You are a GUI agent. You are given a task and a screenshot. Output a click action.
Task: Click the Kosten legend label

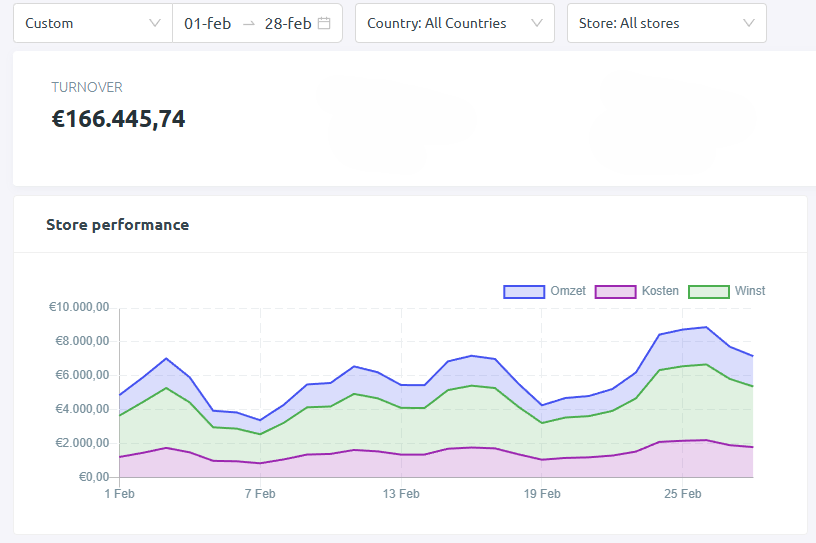click(x=660, y=291)
